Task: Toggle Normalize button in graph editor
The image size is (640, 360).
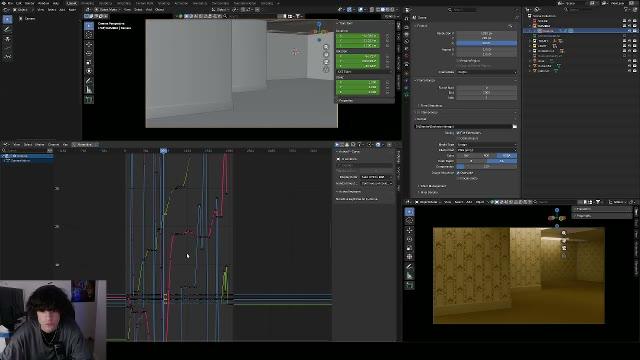Action: click(x=84, y=144)
